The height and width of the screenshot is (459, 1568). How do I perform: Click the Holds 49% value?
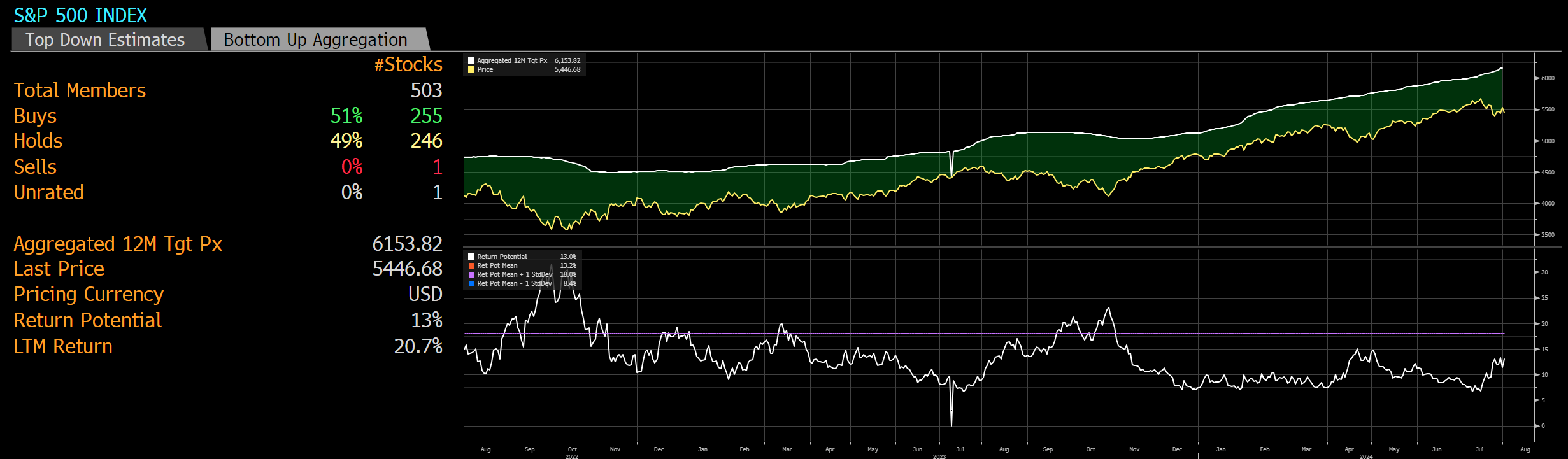pyautogui.click(x=346, y=141)
